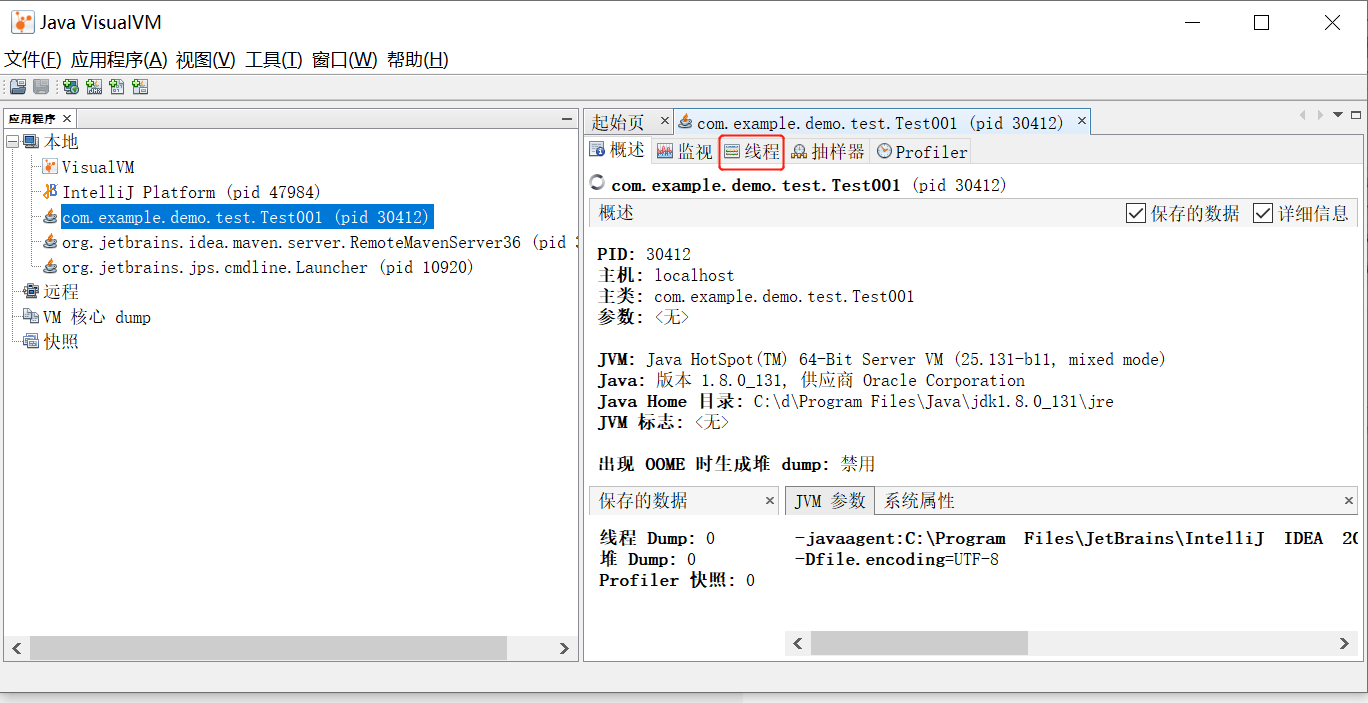This screenshot has width=1368, height=703.
Task: Open the document list dropdown arrow
Action: tap(1338, 115)
